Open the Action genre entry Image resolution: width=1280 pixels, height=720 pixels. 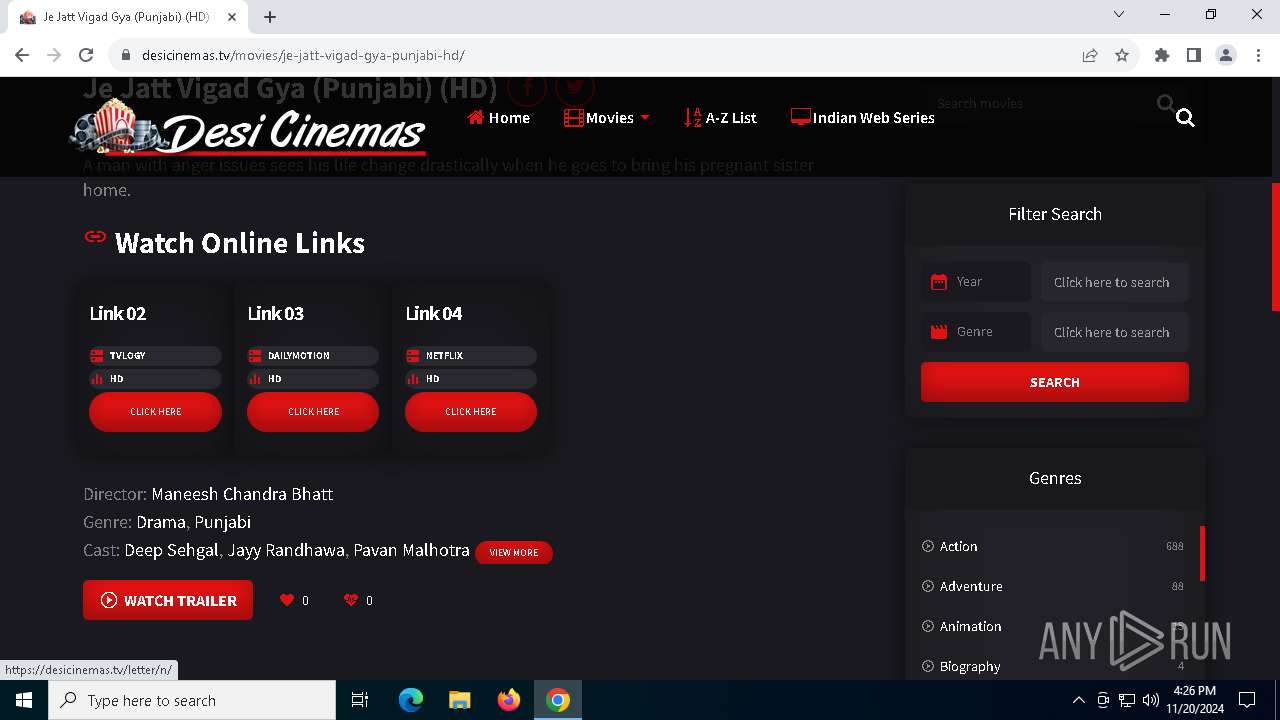pyautogui.click(x=958, y=546)
